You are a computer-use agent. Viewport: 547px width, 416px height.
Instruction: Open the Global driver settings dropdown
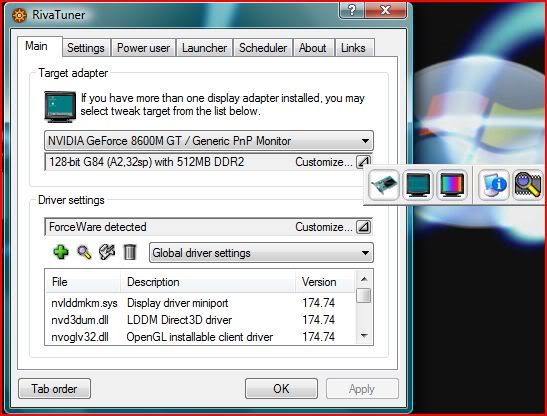pyautogui.click(x=261, y=253)
